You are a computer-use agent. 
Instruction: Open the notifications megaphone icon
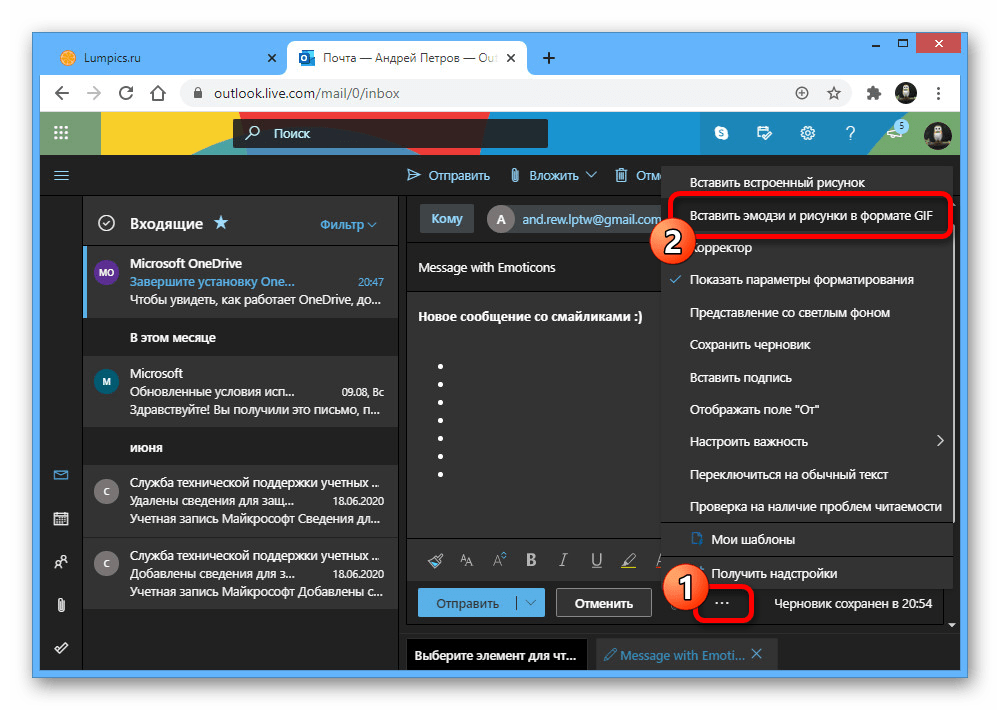896,131
